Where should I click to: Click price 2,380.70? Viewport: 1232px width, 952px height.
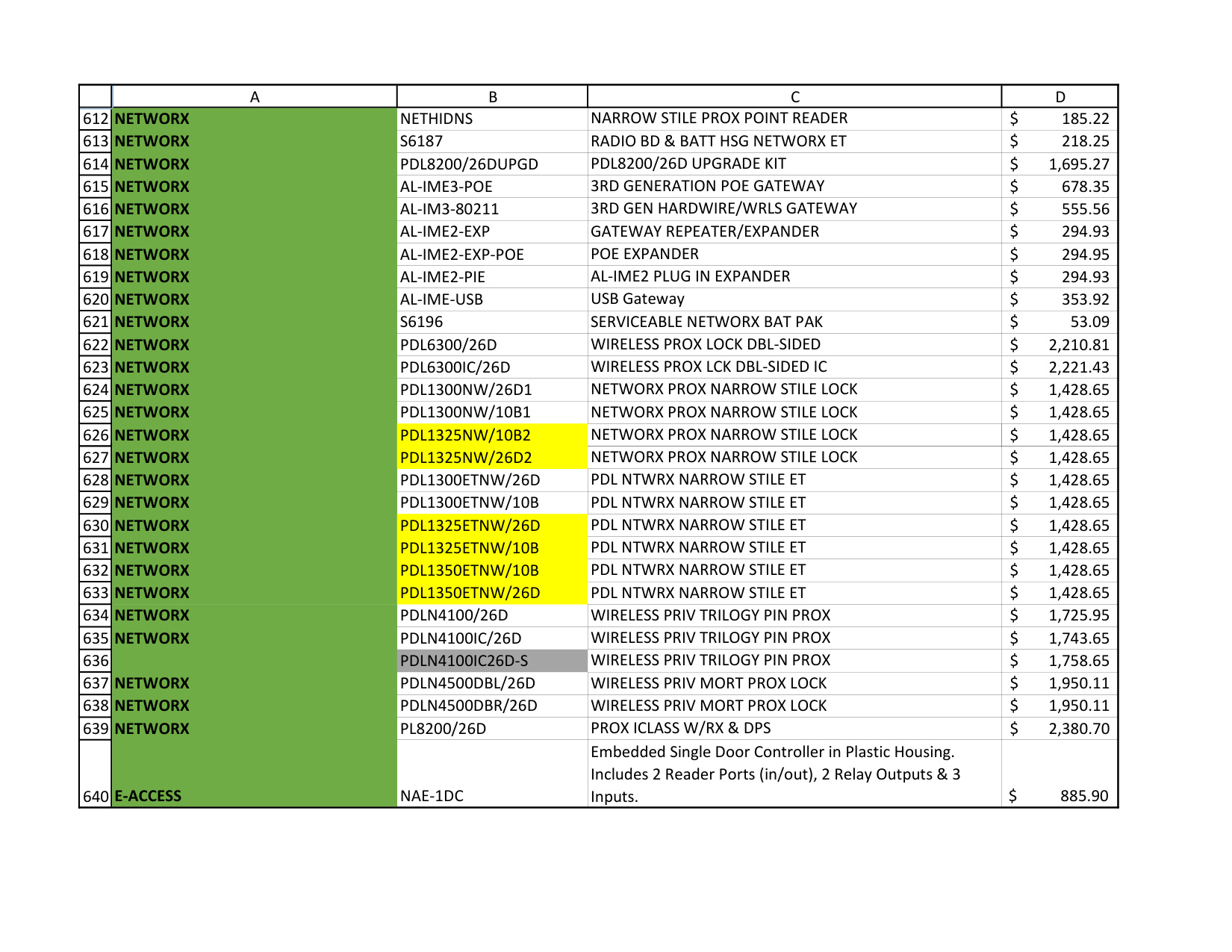coord(1060,729)
